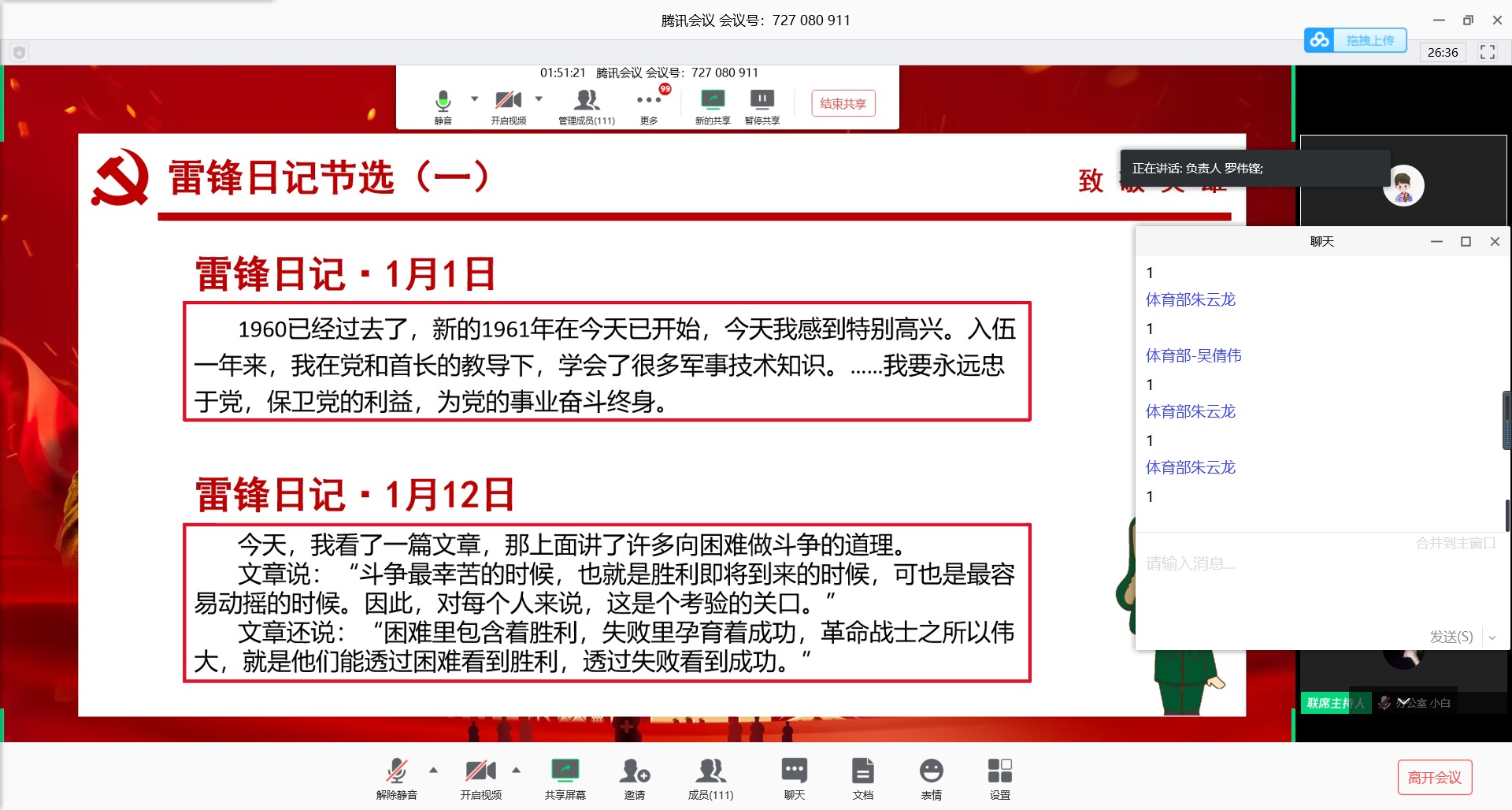The width and height of the screenshot is (1512, 810).
Task: Select member name 体育部-吴倩伟 in chat
Action: tap(1194, 355)
